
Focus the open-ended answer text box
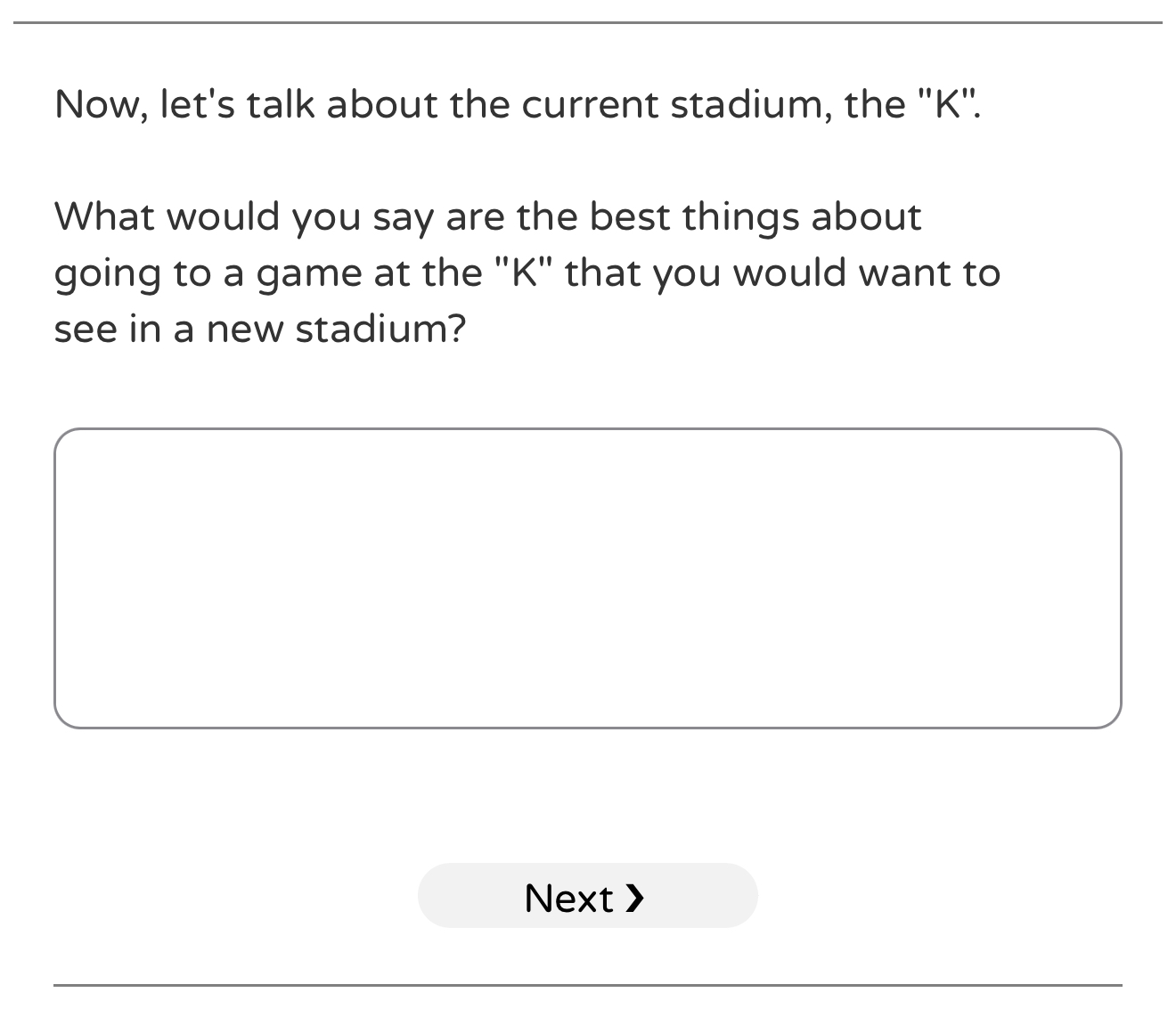click(x=587, y=578)
